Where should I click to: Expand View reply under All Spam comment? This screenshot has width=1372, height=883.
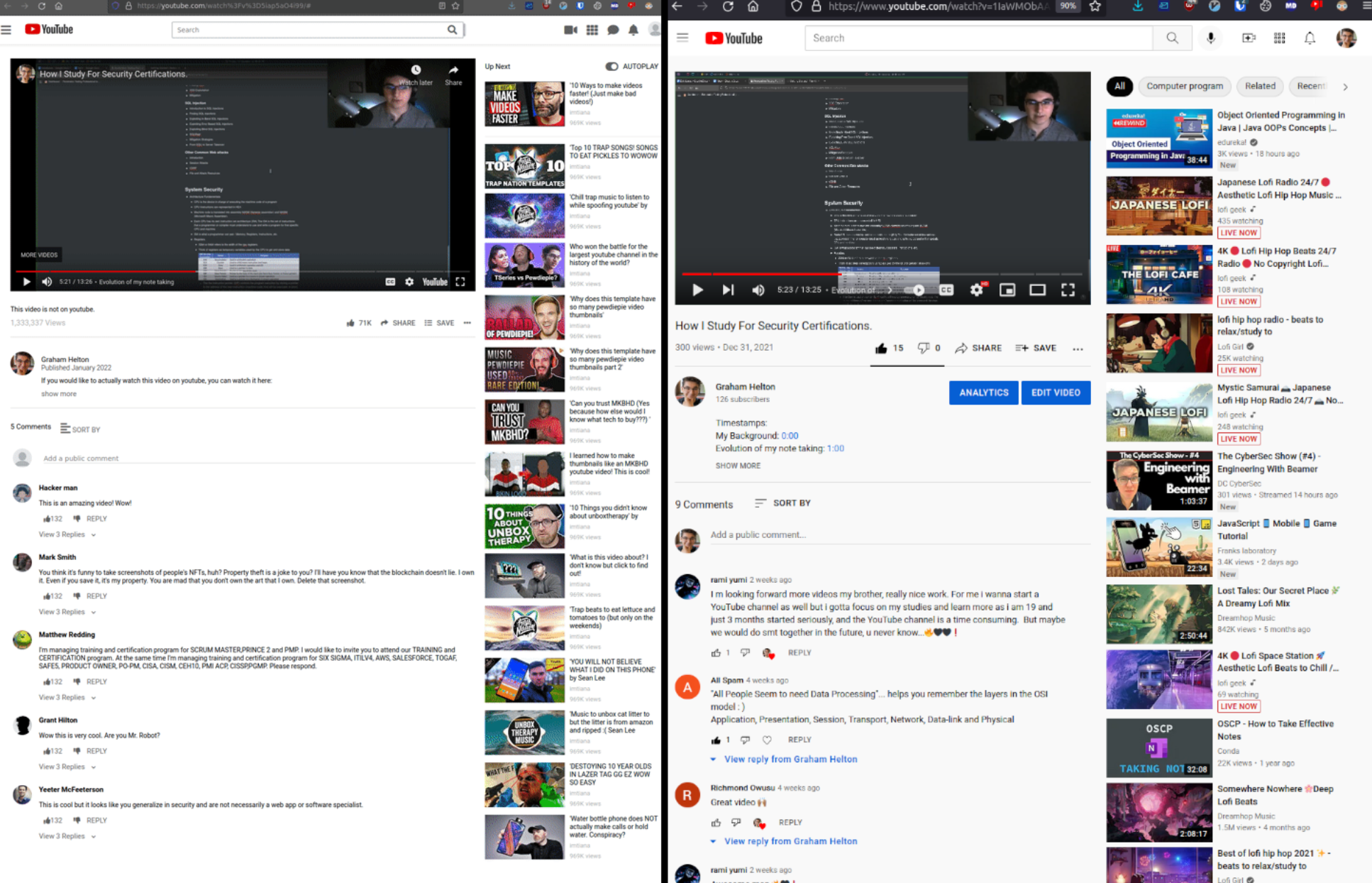tap(790, 759)
